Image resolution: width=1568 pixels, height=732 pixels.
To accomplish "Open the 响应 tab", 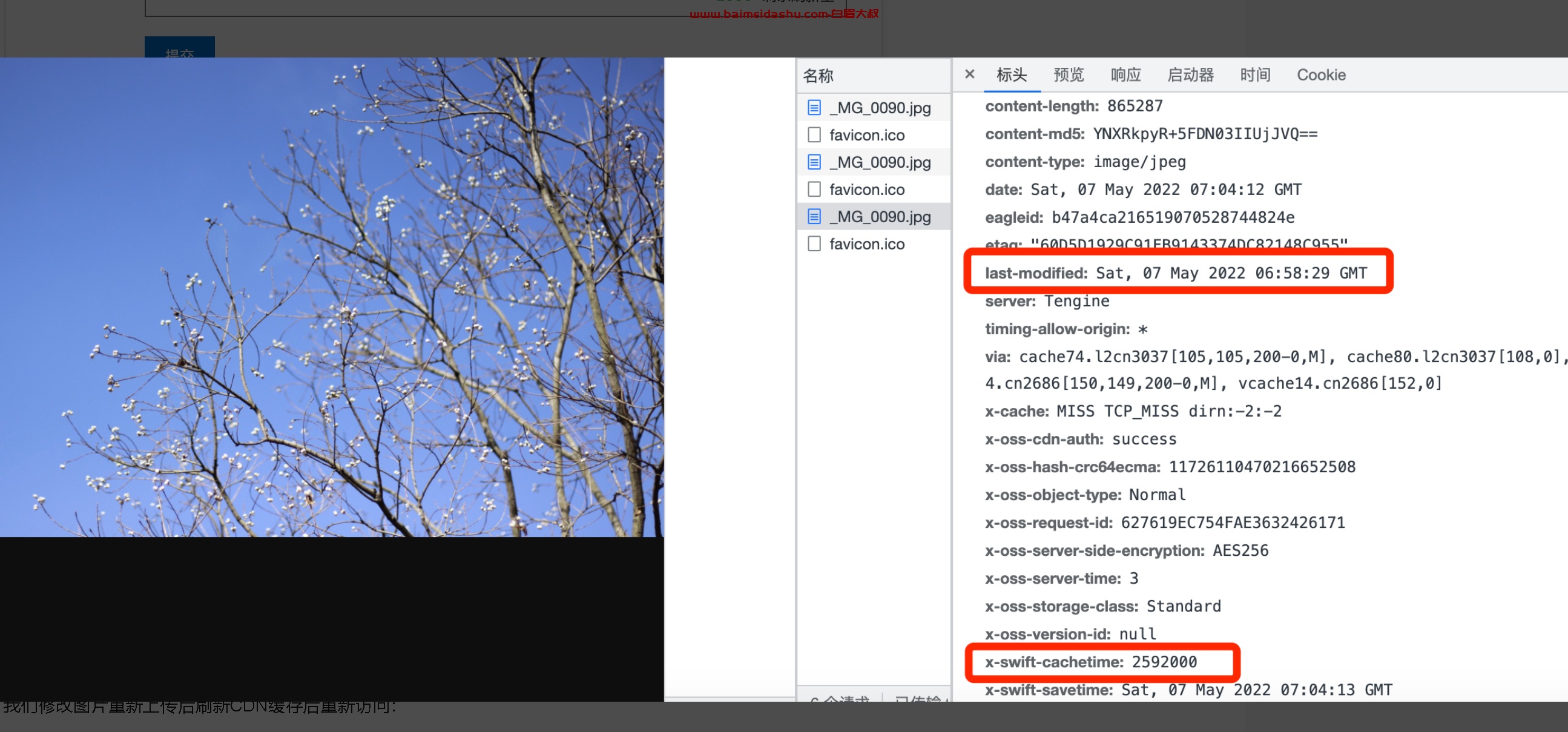I will pos(1125,75).
